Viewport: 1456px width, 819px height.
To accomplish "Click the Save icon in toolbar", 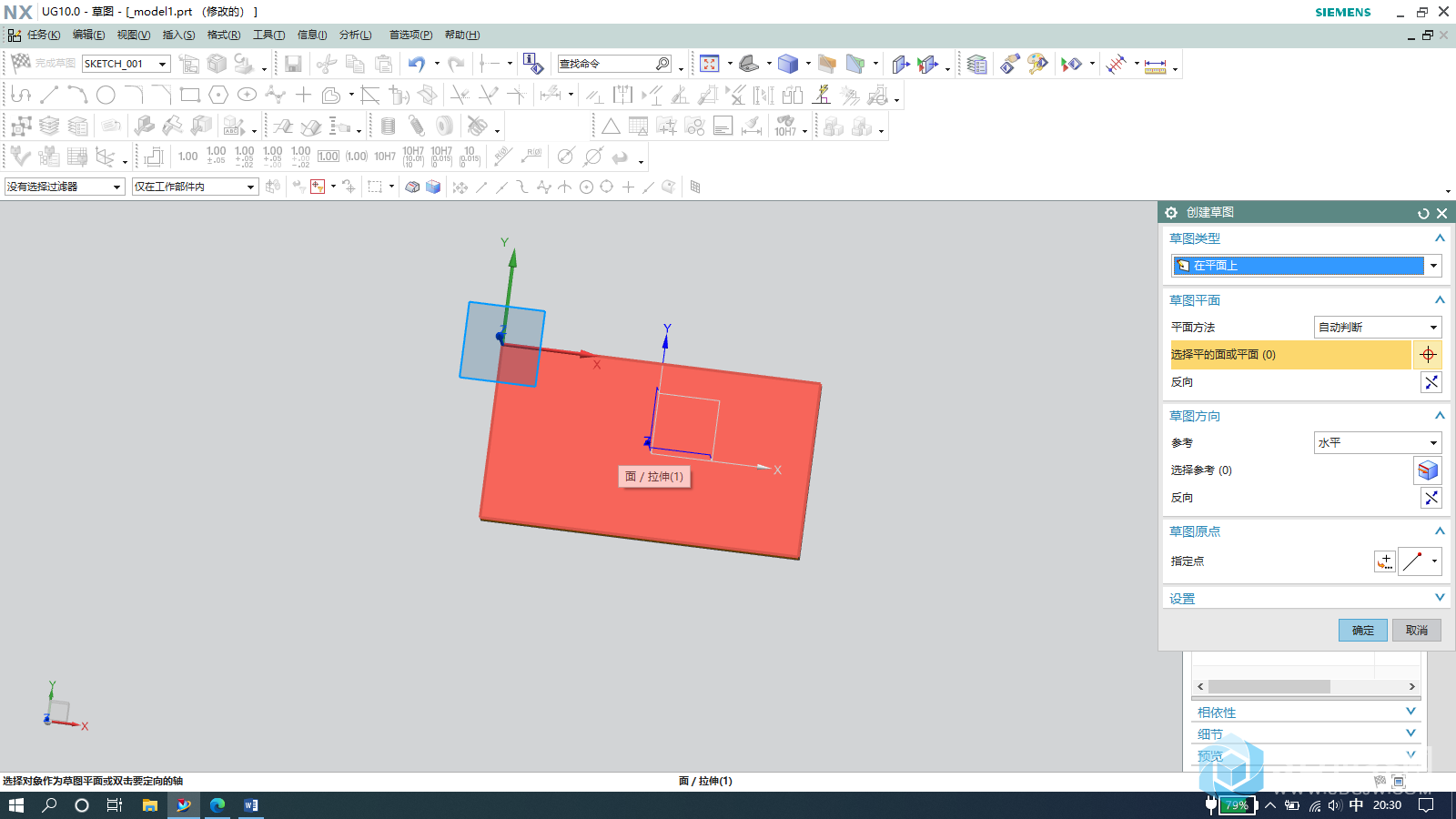I will tap(293, 64).
